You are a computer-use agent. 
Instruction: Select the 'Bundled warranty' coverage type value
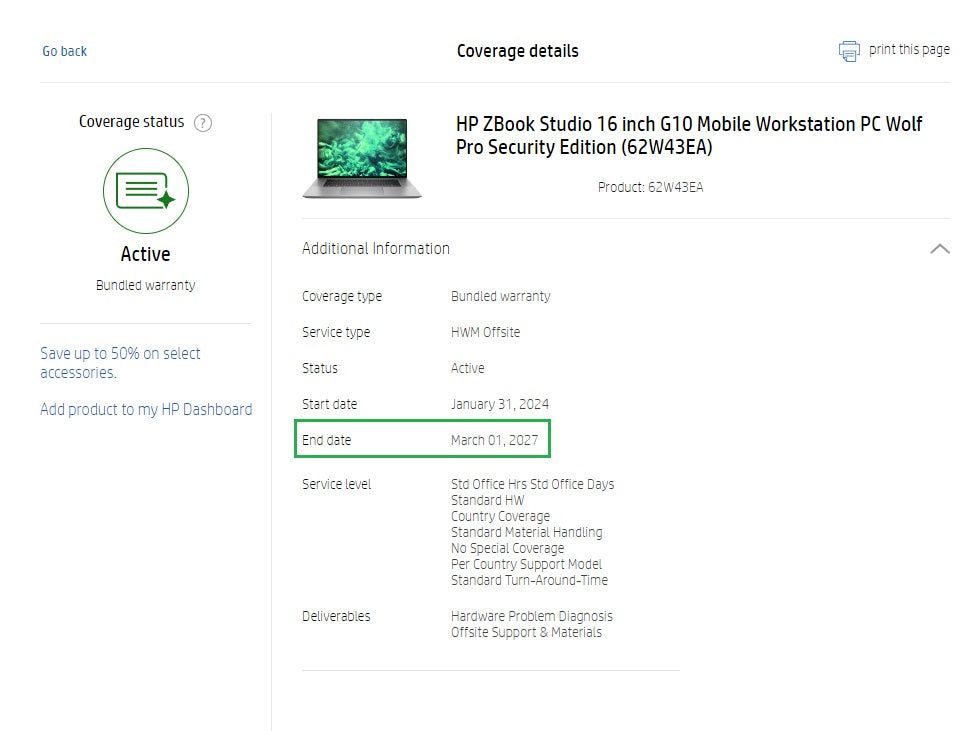click(x=501, y=296)
